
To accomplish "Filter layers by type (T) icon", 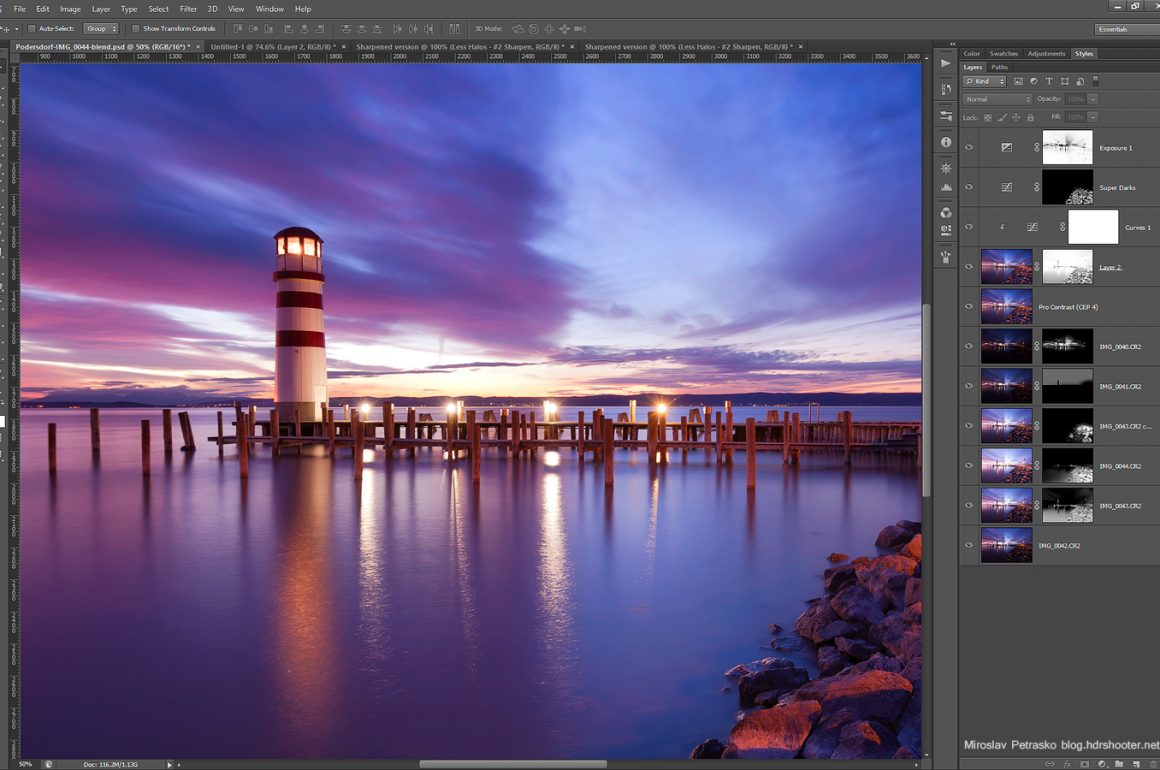I will (1048, 81).
